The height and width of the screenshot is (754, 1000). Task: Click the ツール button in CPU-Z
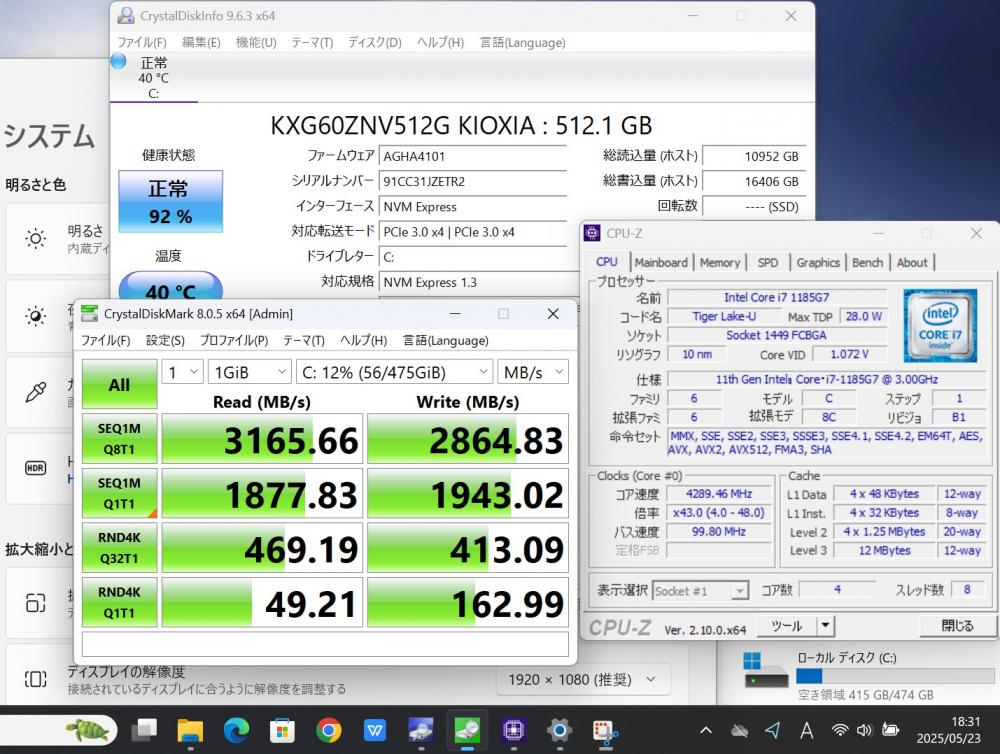(787, 626)
